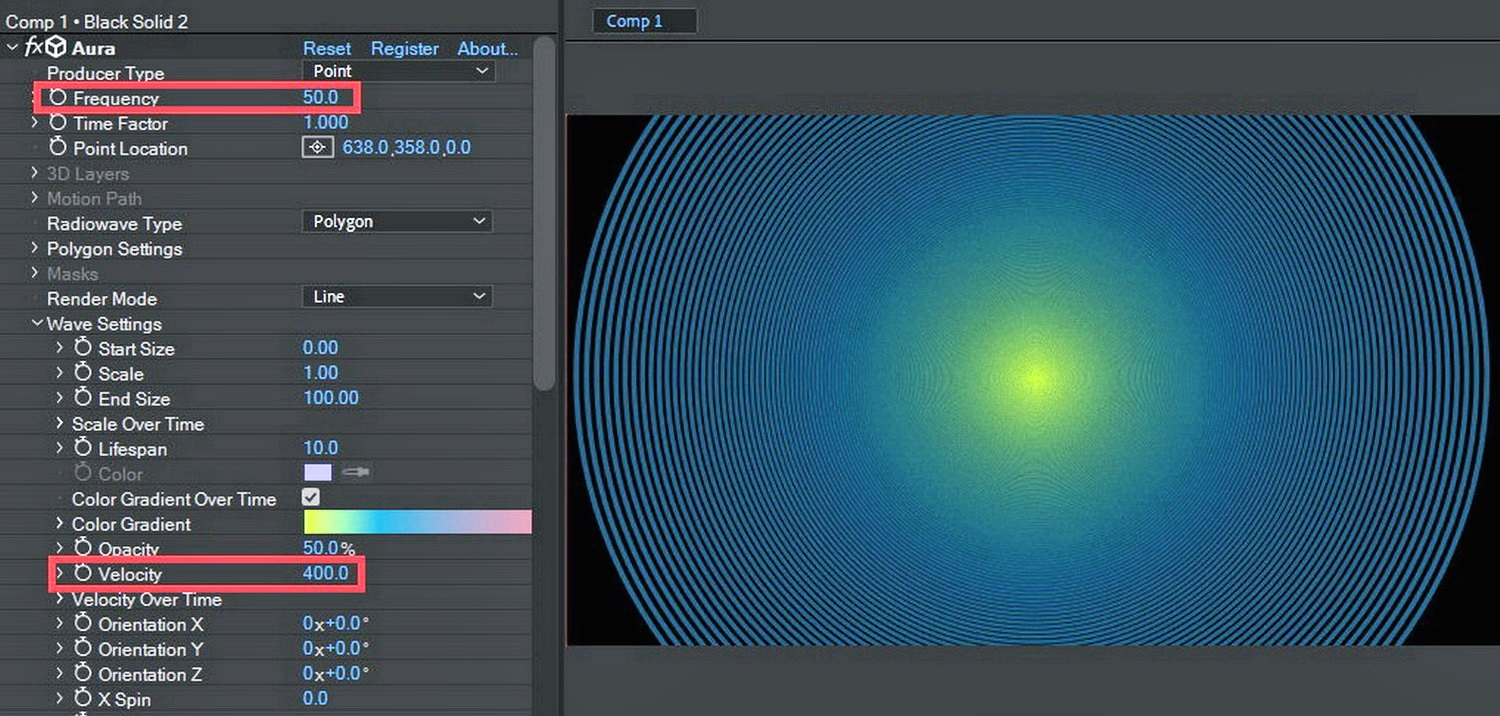Click the Aura 3D cube icon

[x=56, y=47]
